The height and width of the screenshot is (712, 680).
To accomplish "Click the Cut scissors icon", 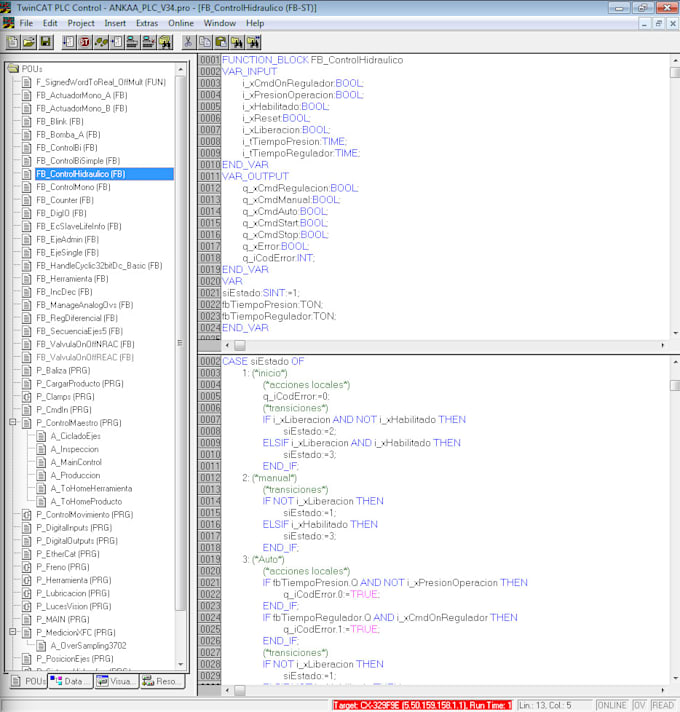I will (187, 42).
